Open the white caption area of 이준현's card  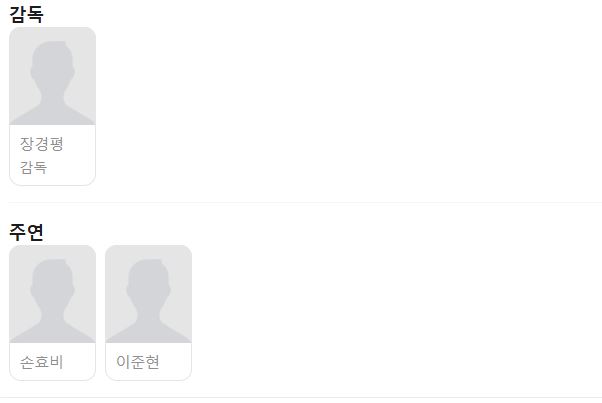149,362
